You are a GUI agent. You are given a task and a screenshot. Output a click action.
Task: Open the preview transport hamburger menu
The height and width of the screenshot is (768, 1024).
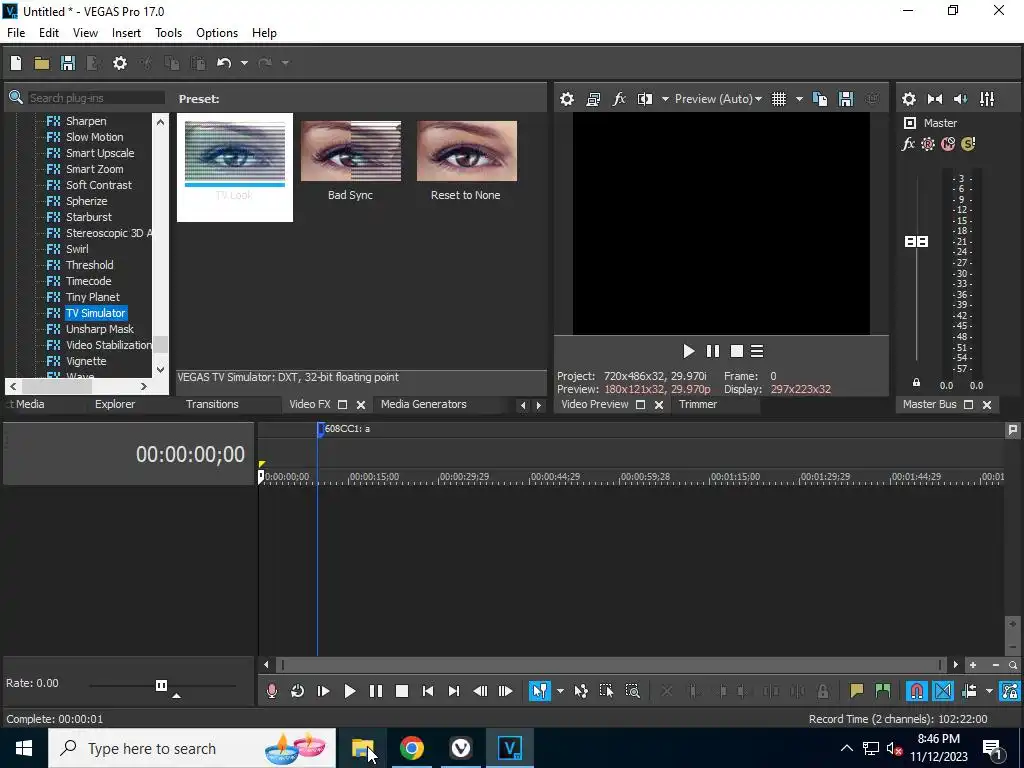[757, 351]
